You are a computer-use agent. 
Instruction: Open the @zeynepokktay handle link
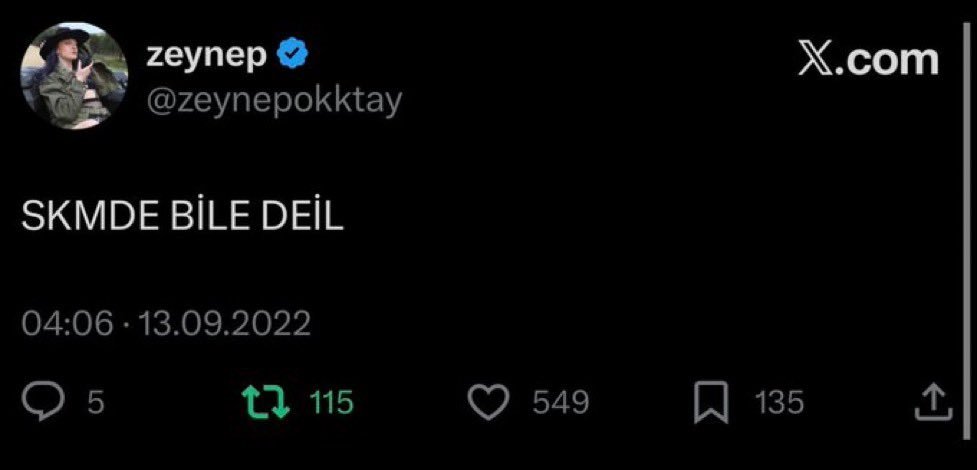[x=274, y=100]
